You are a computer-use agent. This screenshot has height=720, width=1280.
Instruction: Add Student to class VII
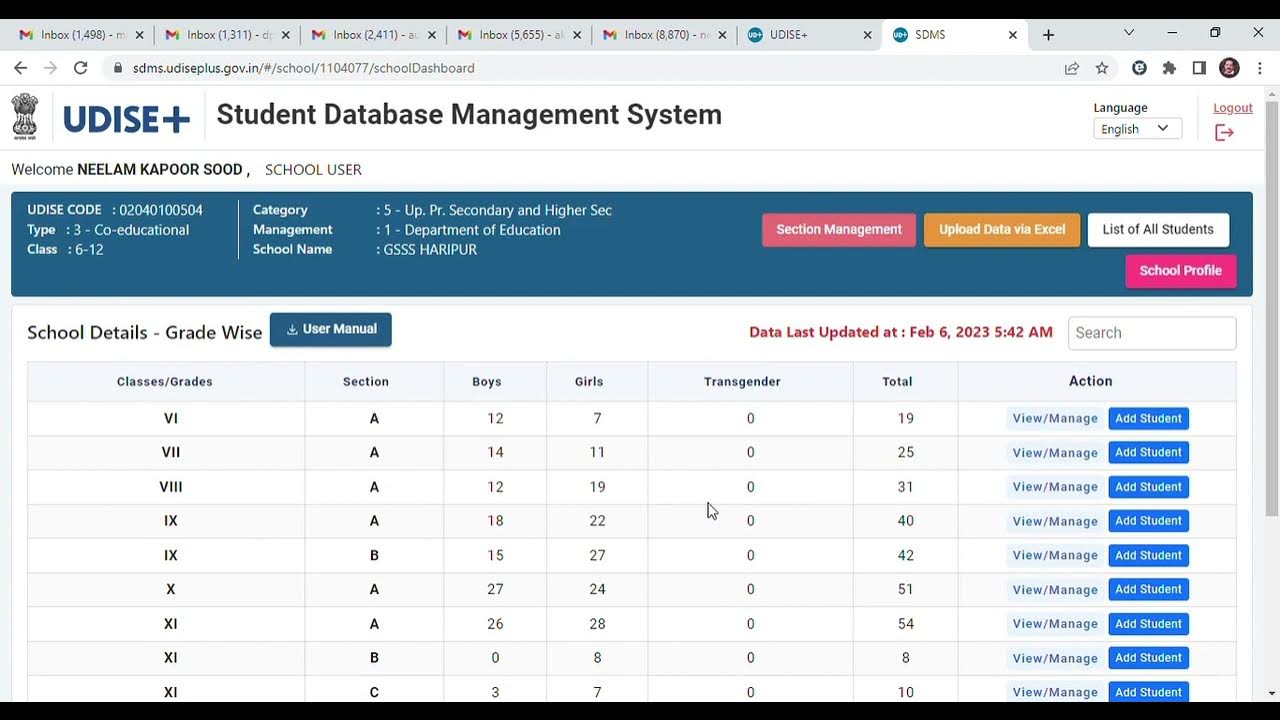point(1148,453)
